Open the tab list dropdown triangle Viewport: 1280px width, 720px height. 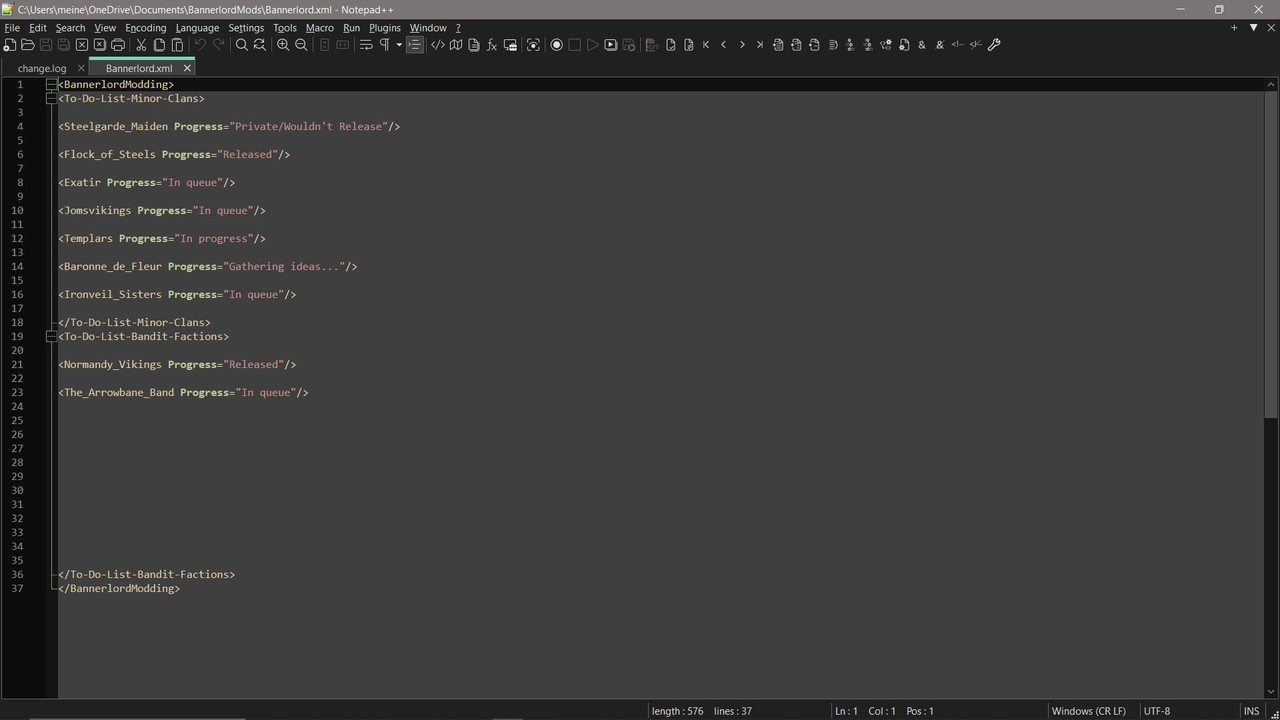tap(1253, 28)
